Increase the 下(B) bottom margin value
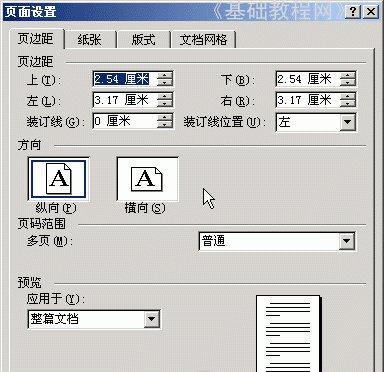 click(x=348, y=76)
